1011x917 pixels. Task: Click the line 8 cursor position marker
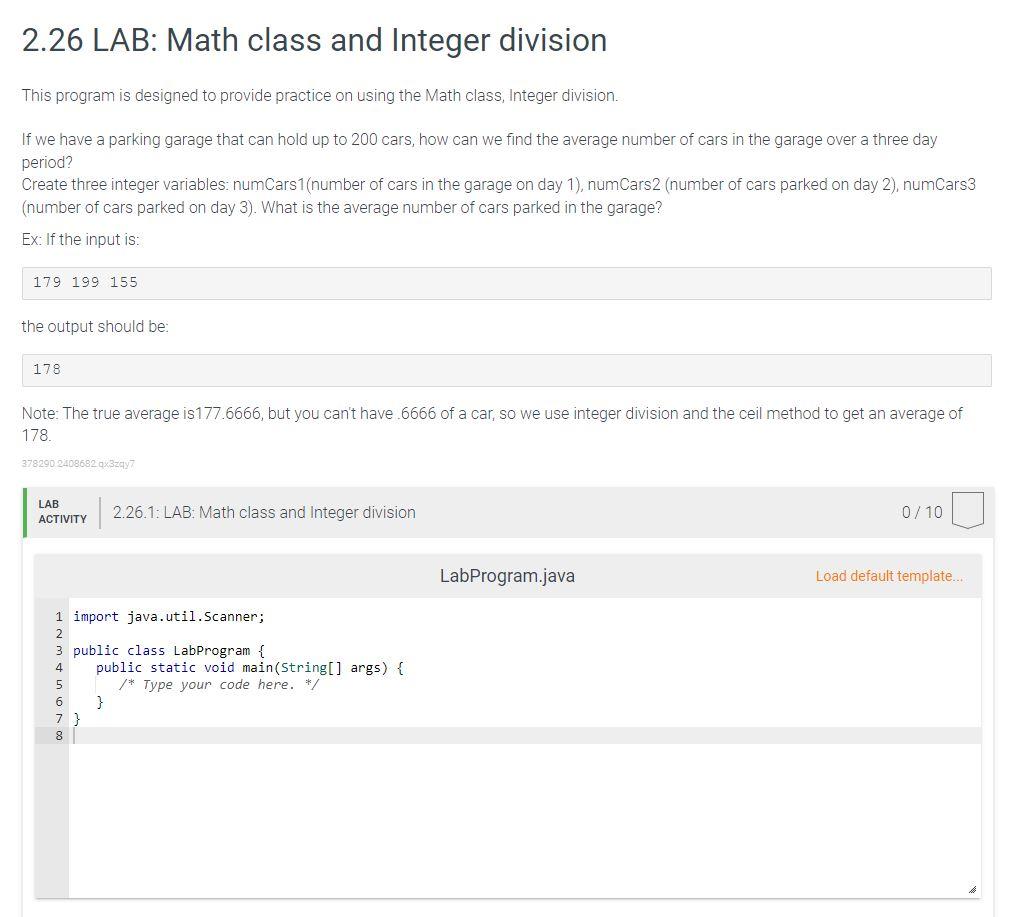[71, 735]
